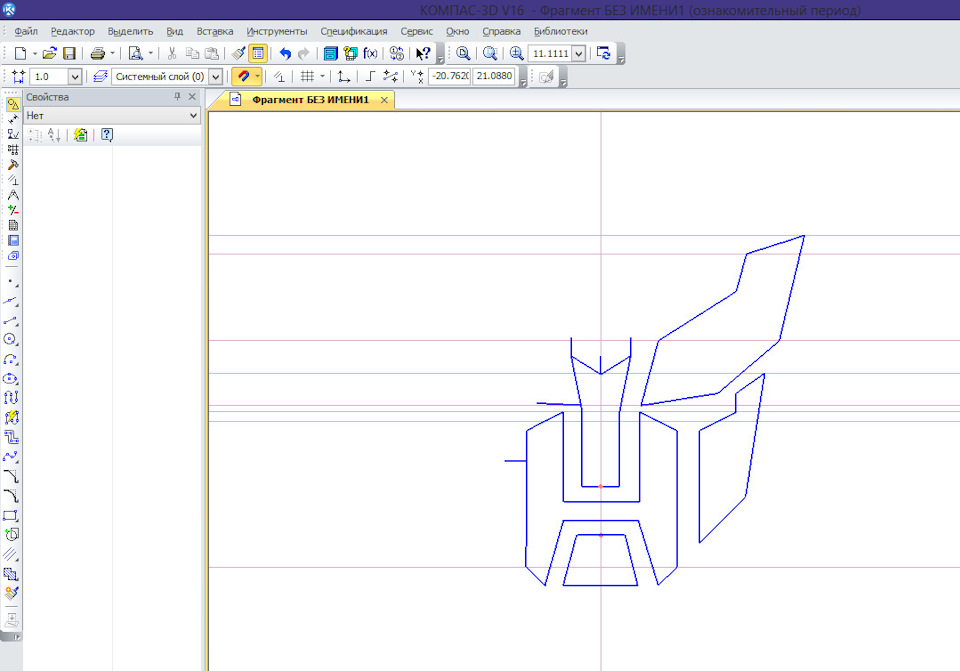Click the X coordinate field -20.762

pyautogui.click(x=450, y=76)
